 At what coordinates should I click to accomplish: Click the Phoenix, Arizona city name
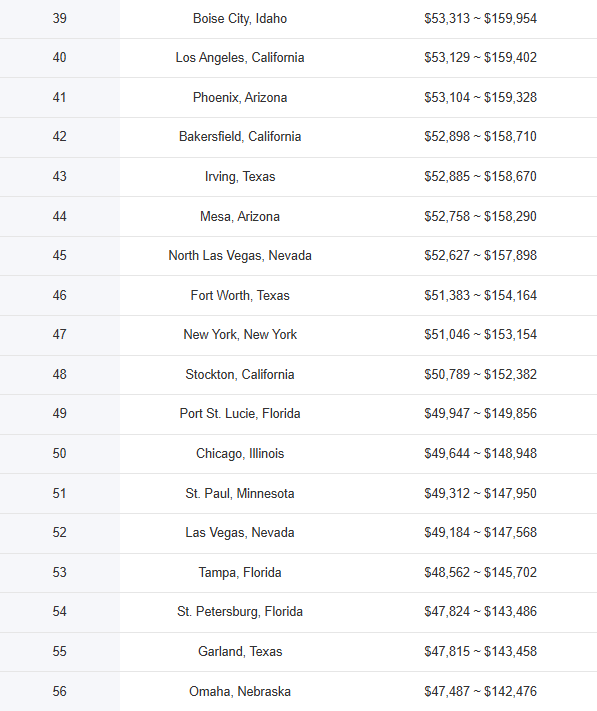[x=240, y=97]
